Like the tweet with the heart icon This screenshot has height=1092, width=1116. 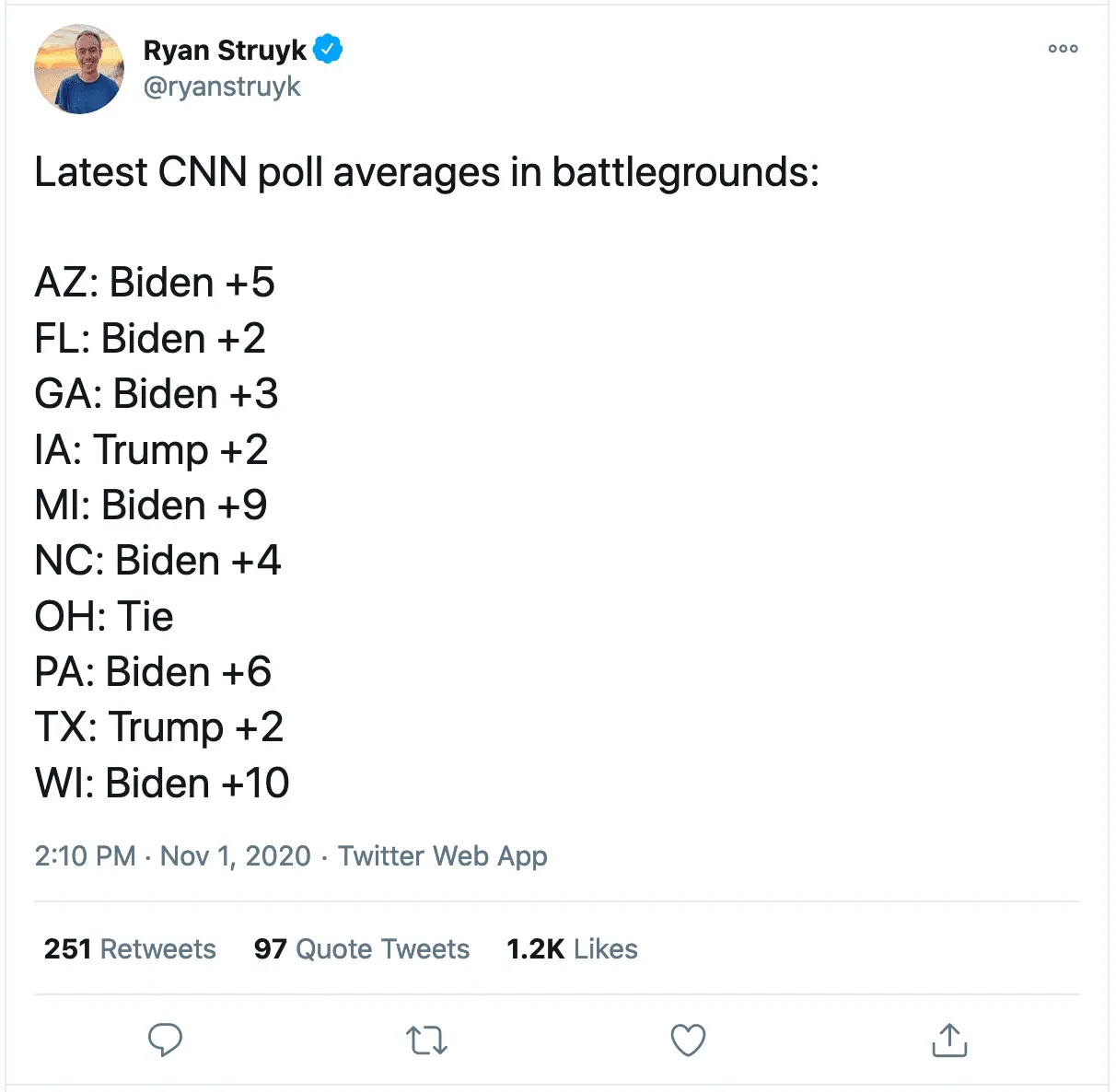688,1040
